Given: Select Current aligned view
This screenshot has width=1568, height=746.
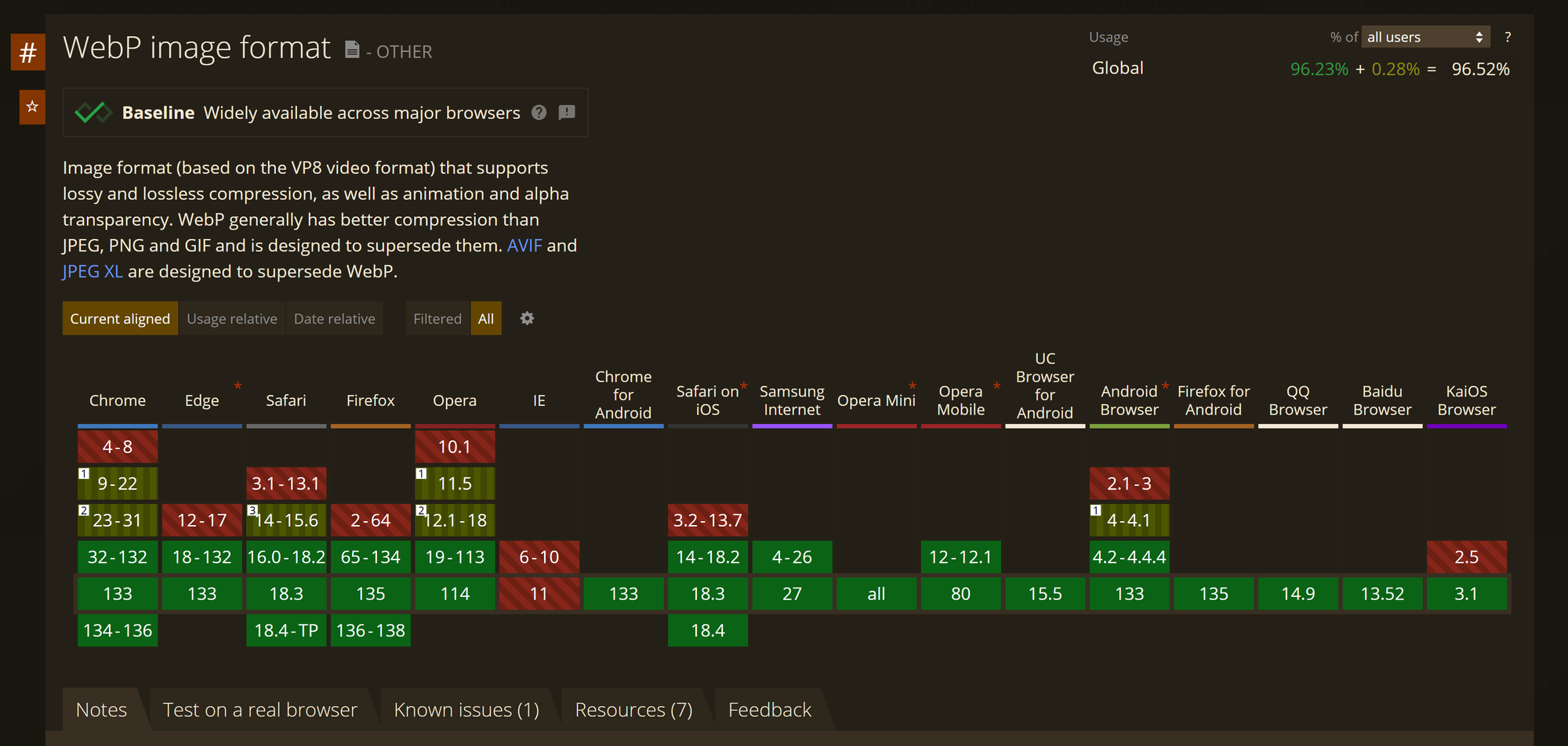Looking at the screenshot, I should click(x=120, y=318).
